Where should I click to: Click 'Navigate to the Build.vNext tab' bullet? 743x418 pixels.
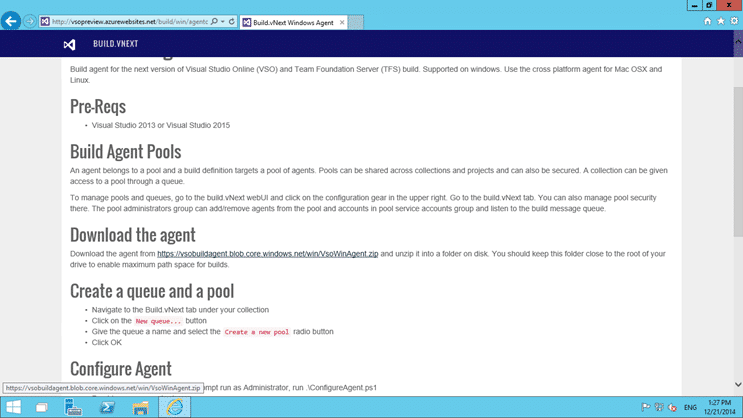point(180,309)
